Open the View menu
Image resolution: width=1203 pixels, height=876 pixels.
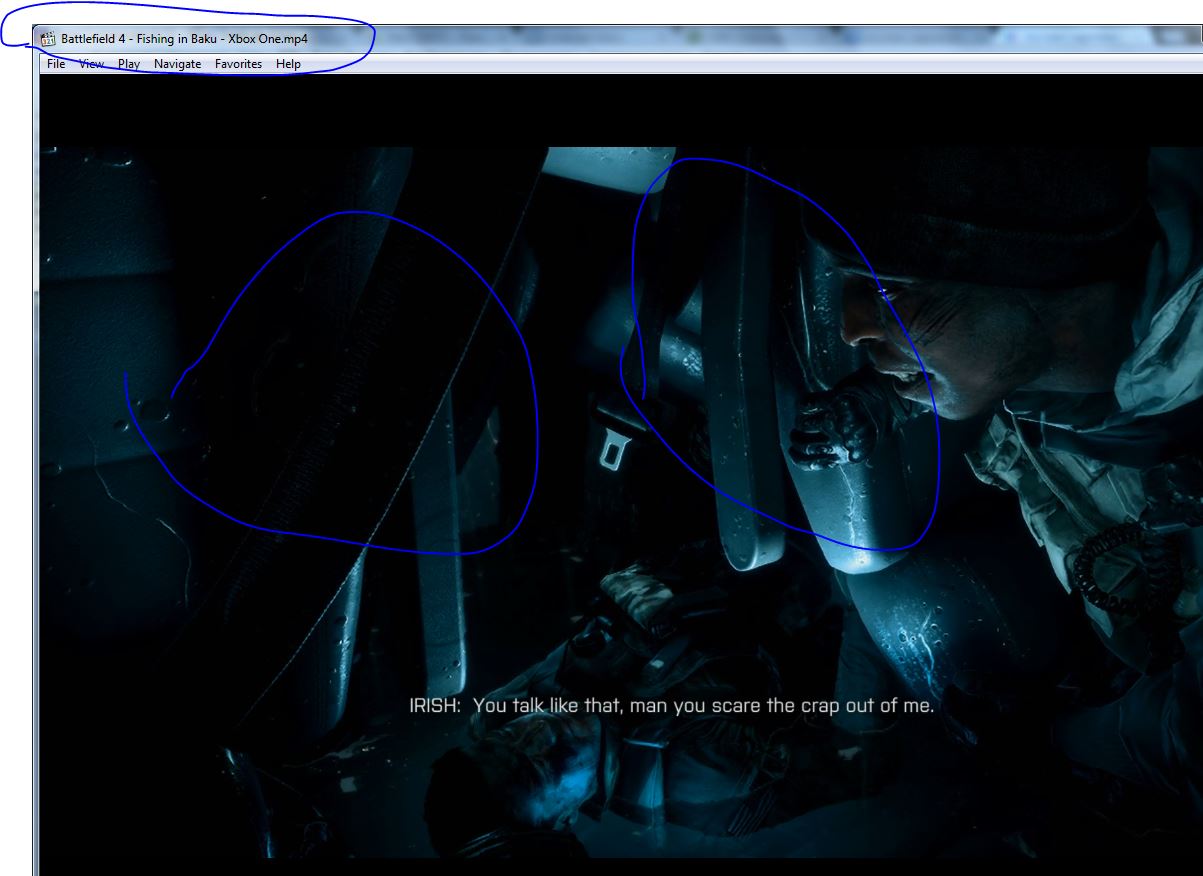[x=92, y=64]
